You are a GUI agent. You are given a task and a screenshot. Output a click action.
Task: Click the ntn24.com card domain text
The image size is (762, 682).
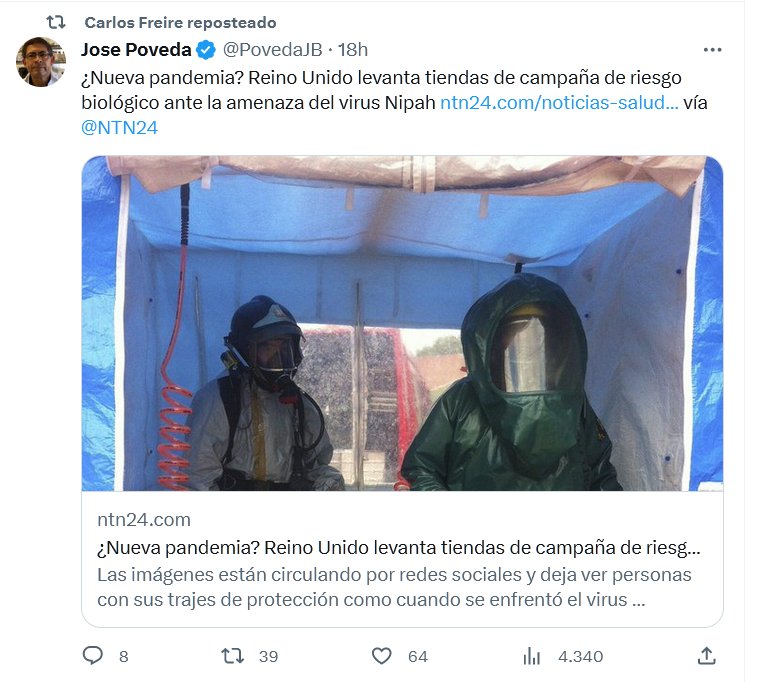coord(144,520)
